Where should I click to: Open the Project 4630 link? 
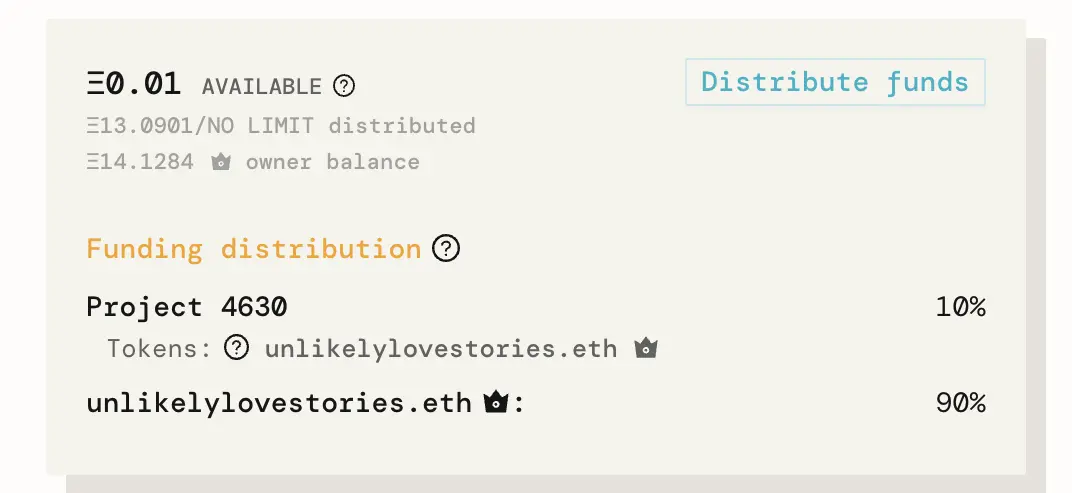click(x=187, y=306)
